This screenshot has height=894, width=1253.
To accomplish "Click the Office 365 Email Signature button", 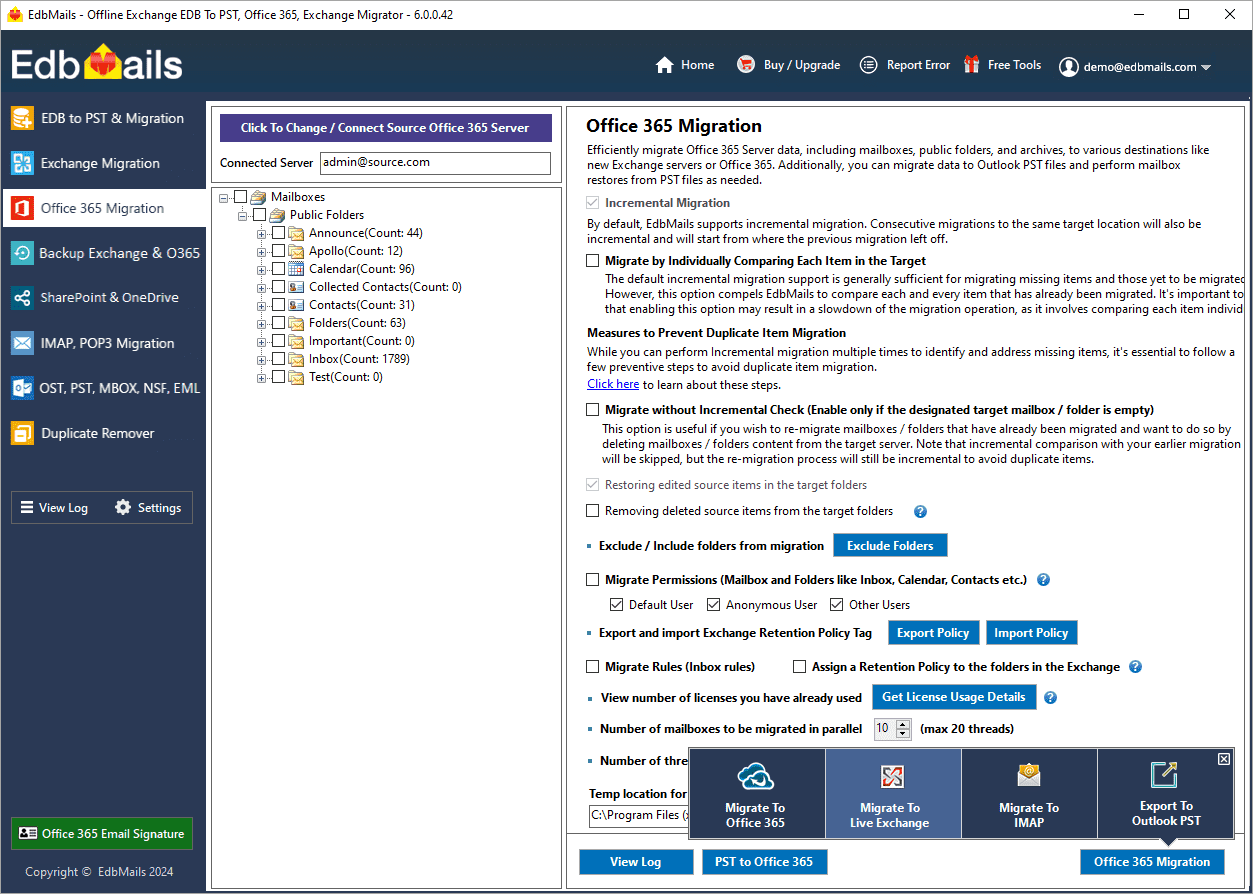I will click(x=102, y=834).
